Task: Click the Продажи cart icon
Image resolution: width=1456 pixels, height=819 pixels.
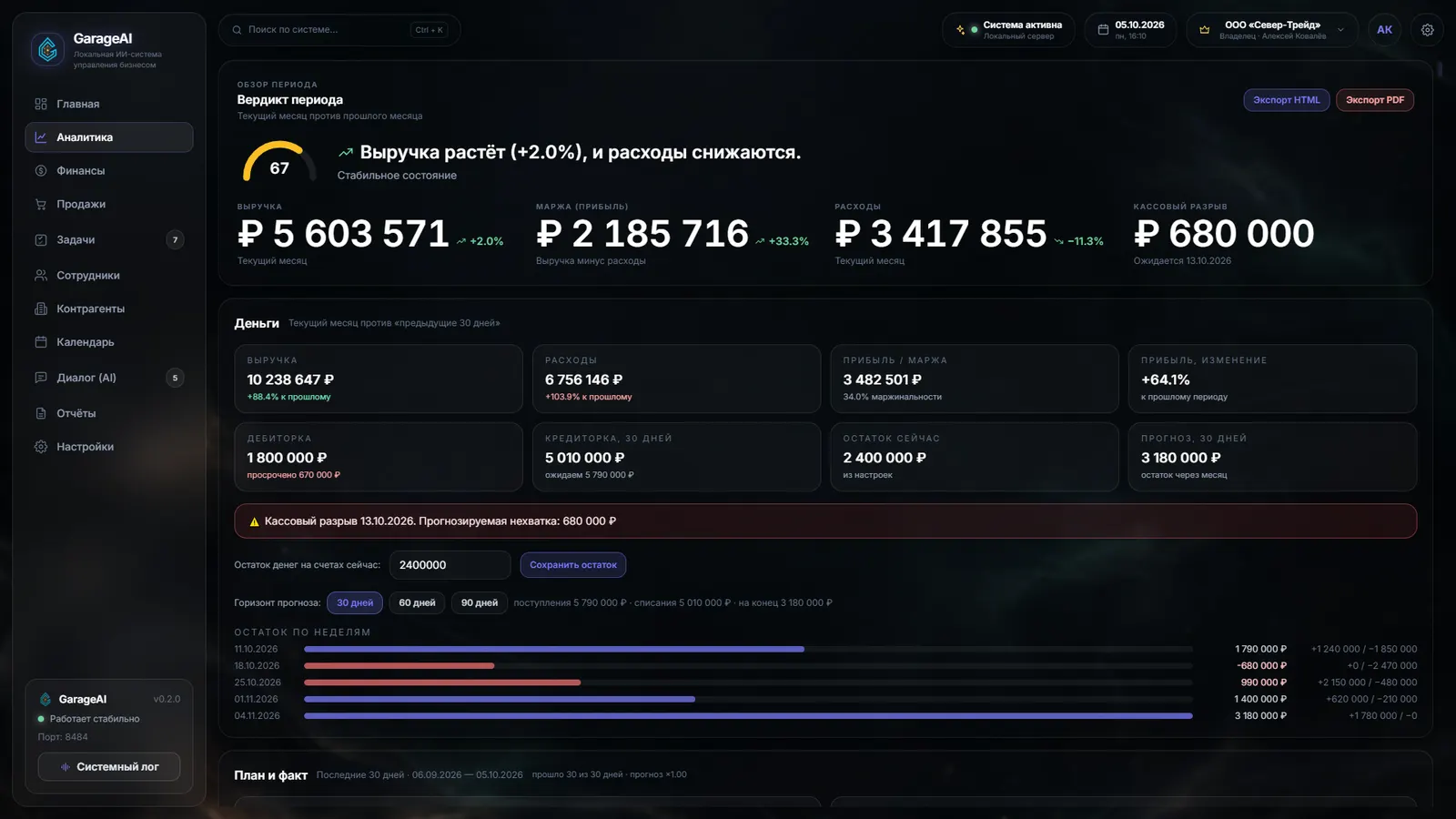Action: [x=41, y=205]
